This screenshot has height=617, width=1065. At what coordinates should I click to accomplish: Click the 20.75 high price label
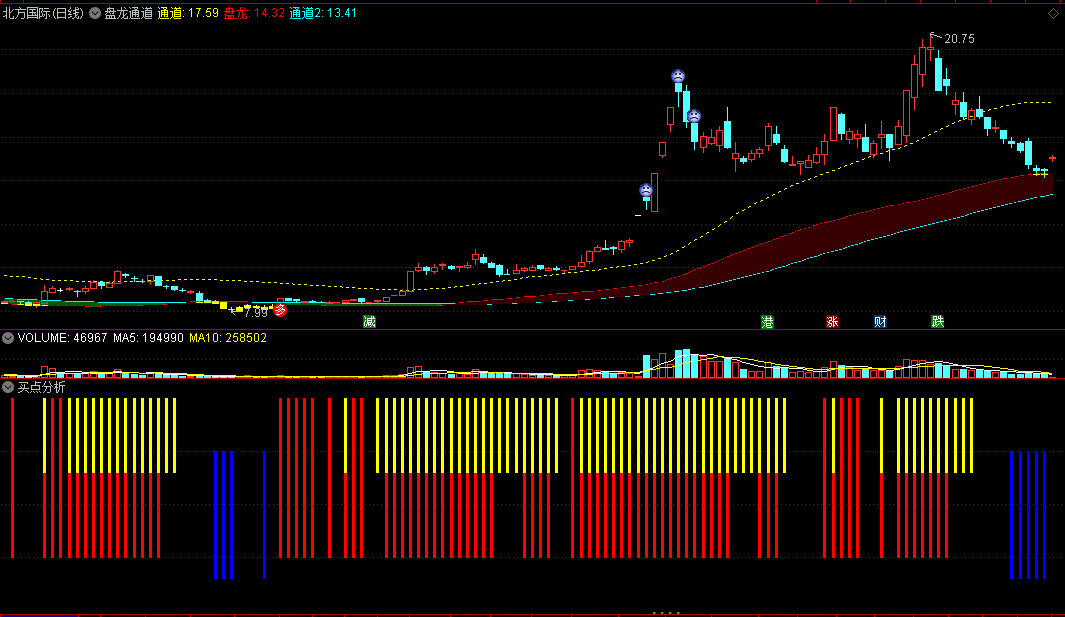click(x=959, y=39)
